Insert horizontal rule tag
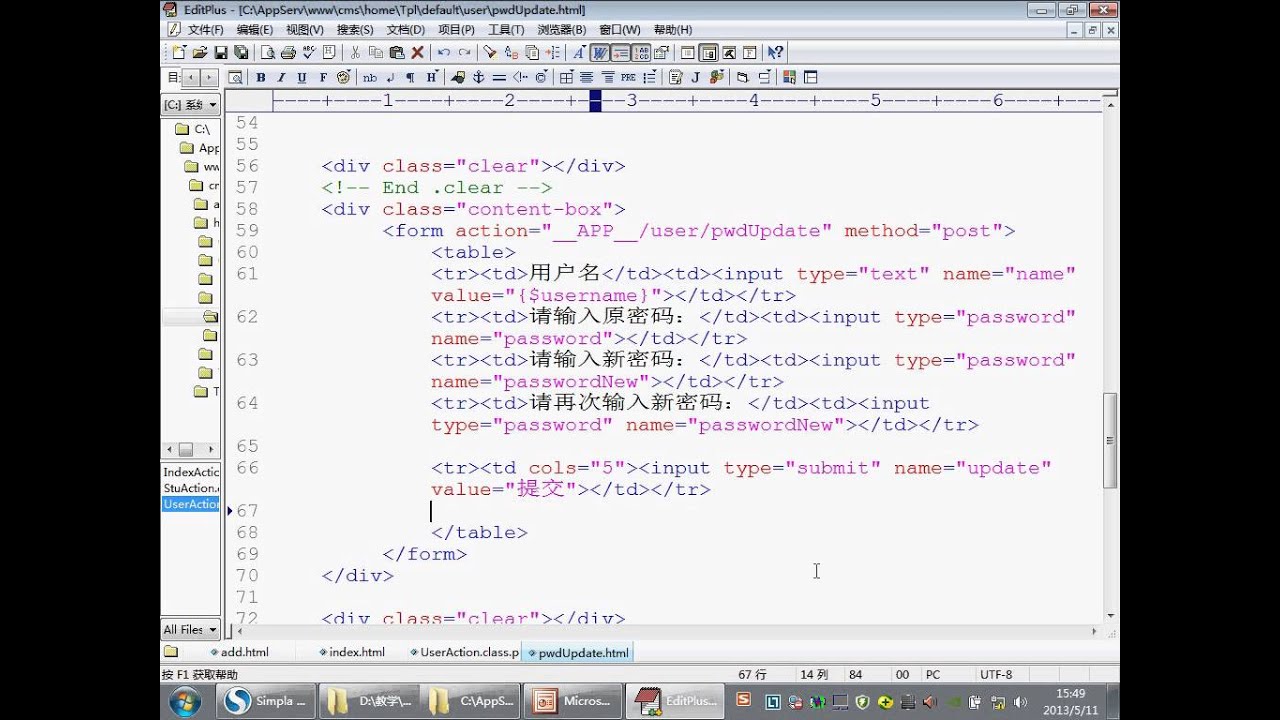1280x720 pixels. [499, 77]
